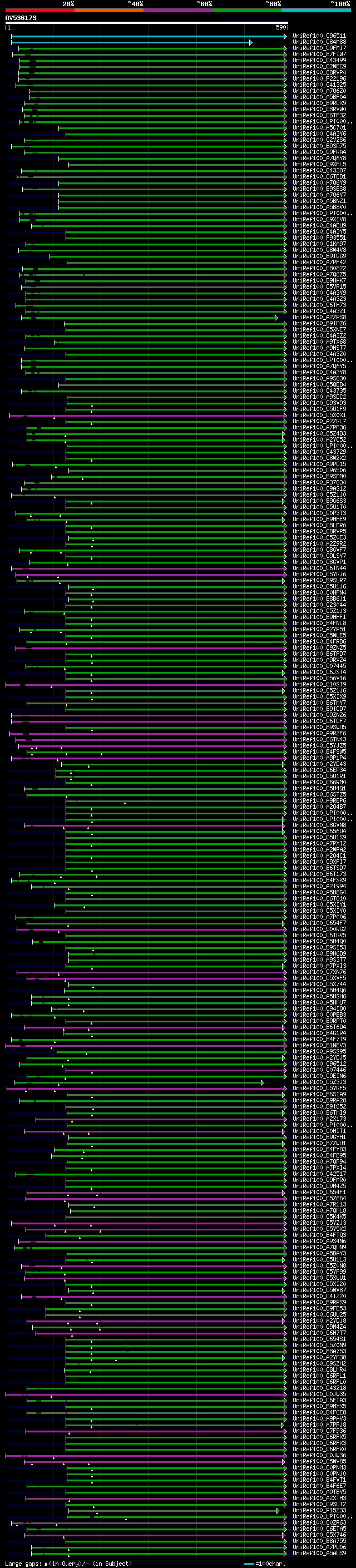Select the UniRef100_Q8LMR6 label
Viewport: 356px width, 1568px height.
319,525
